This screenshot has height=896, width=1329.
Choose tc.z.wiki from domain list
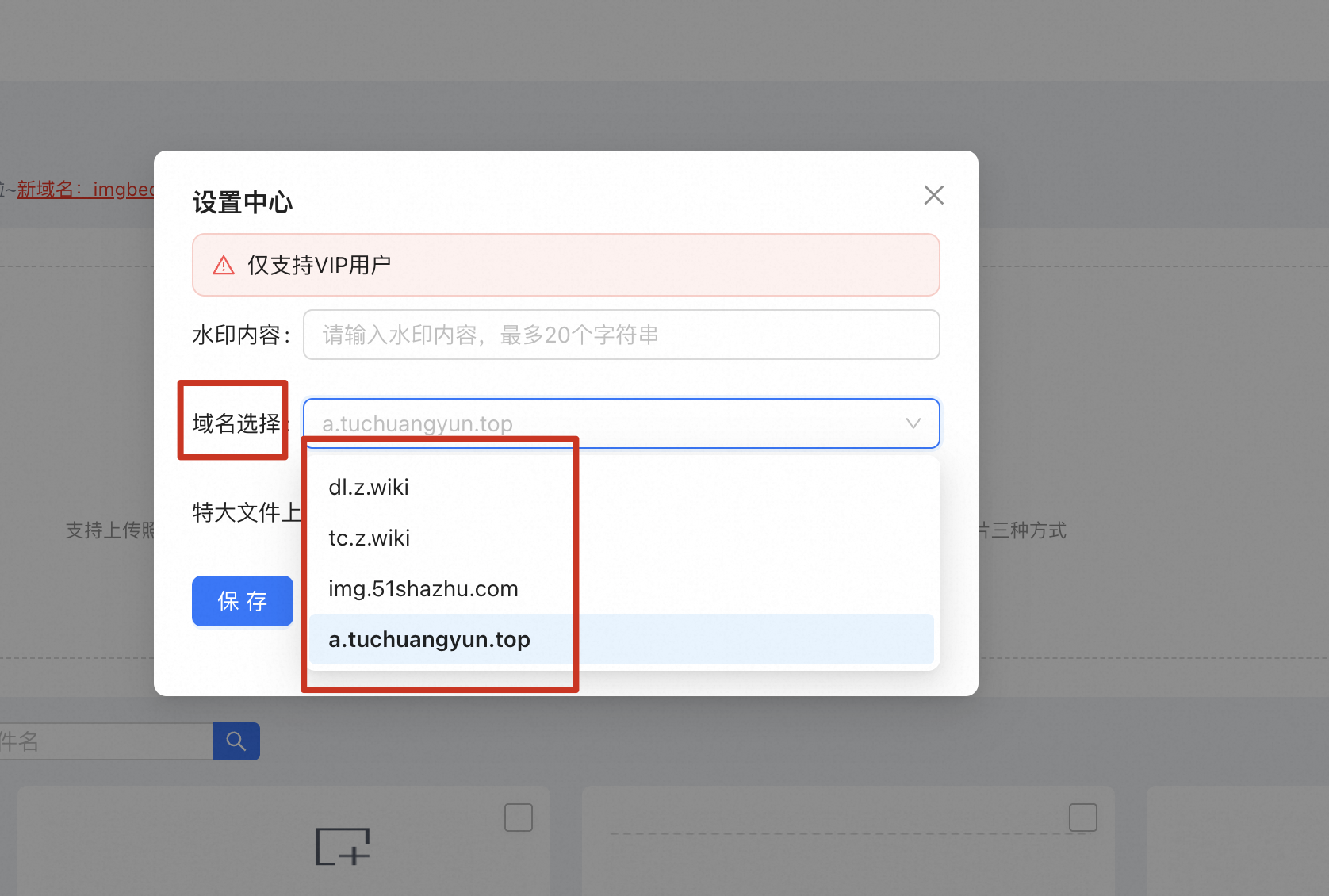click(x=621, y=538)
